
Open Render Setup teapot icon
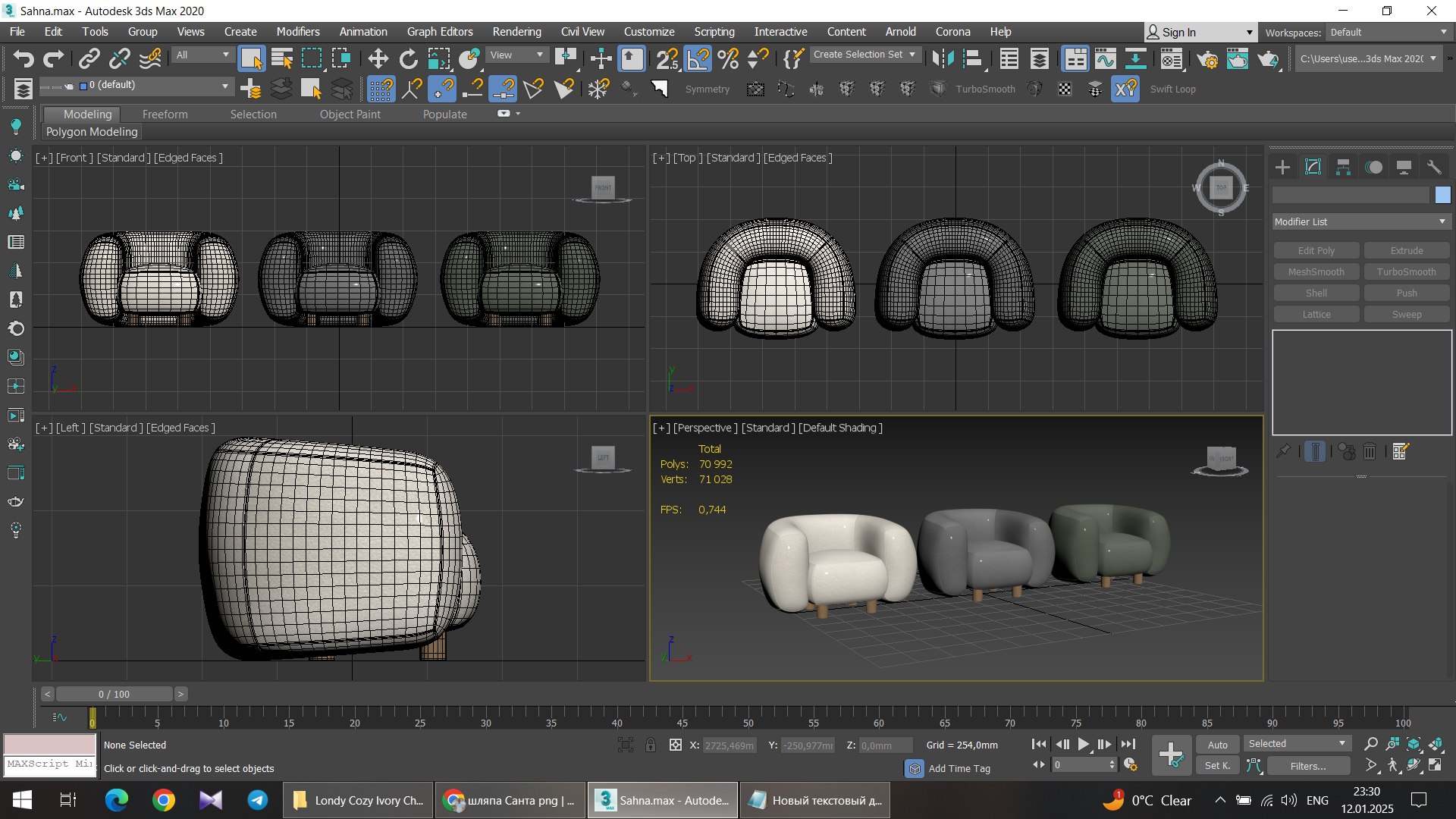1207,58
